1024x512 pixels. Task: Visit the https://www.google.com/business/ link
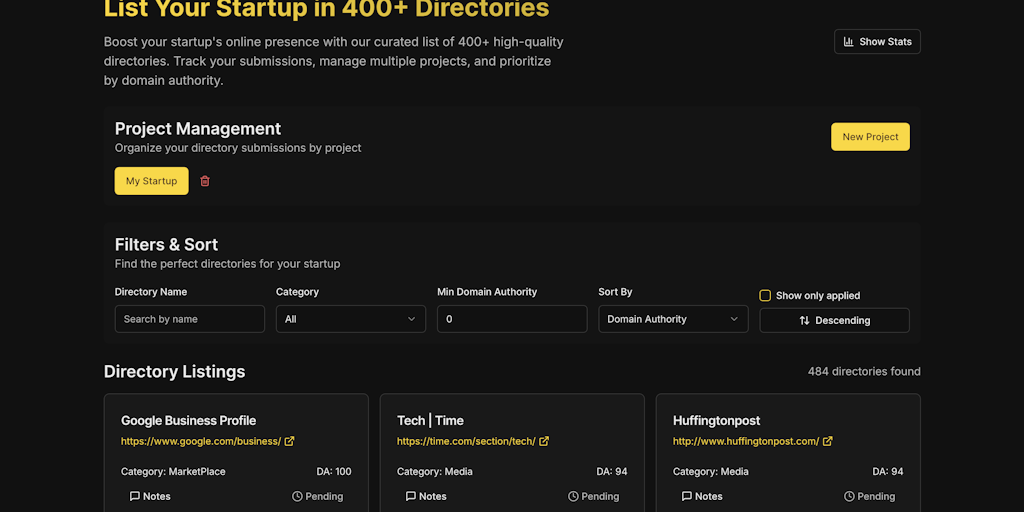pyautogui.click(x=201, y=441)
